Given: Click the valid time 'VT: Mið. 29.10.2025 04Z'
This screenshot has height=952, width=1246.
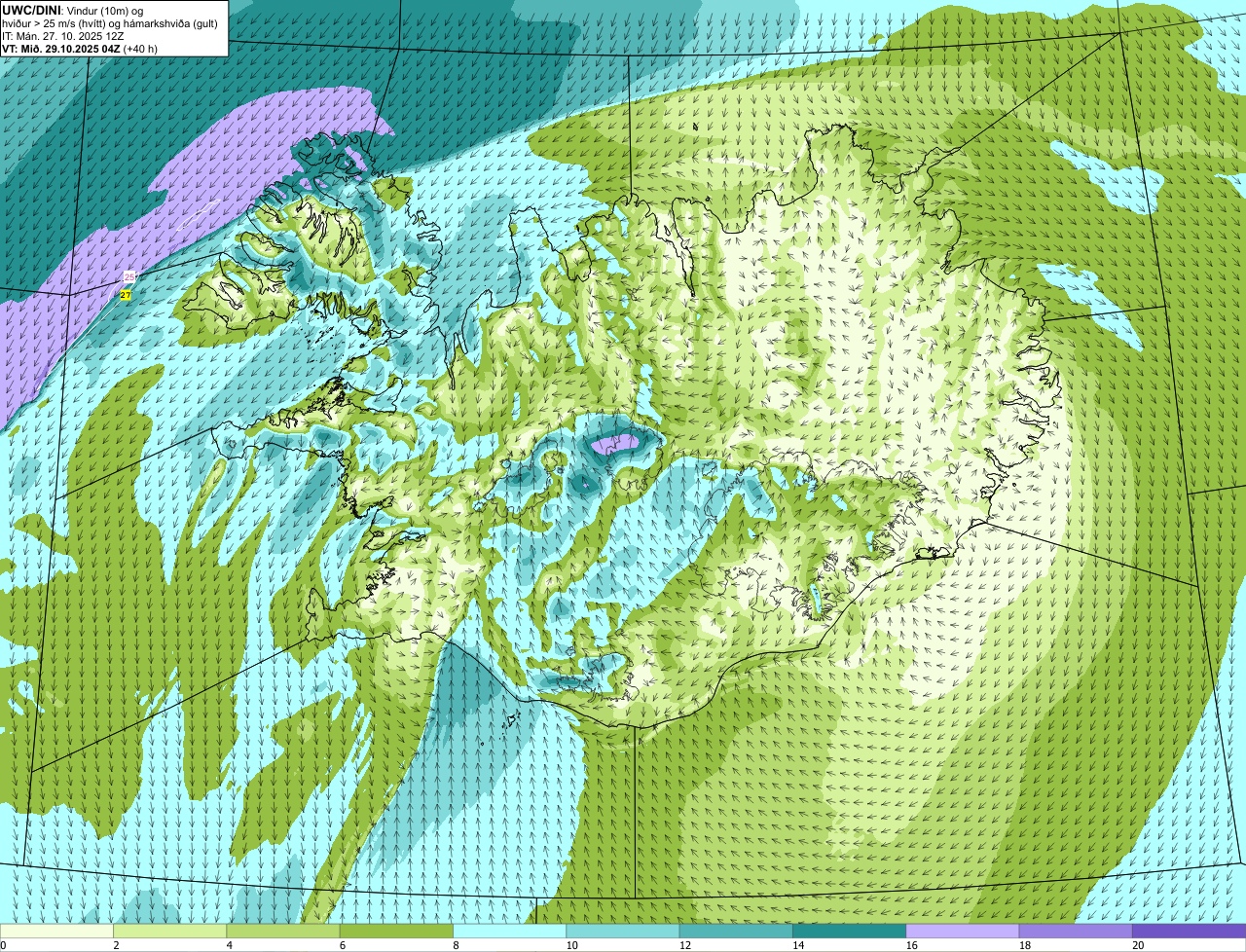Looking at the screenshot, I should [61, 49].
